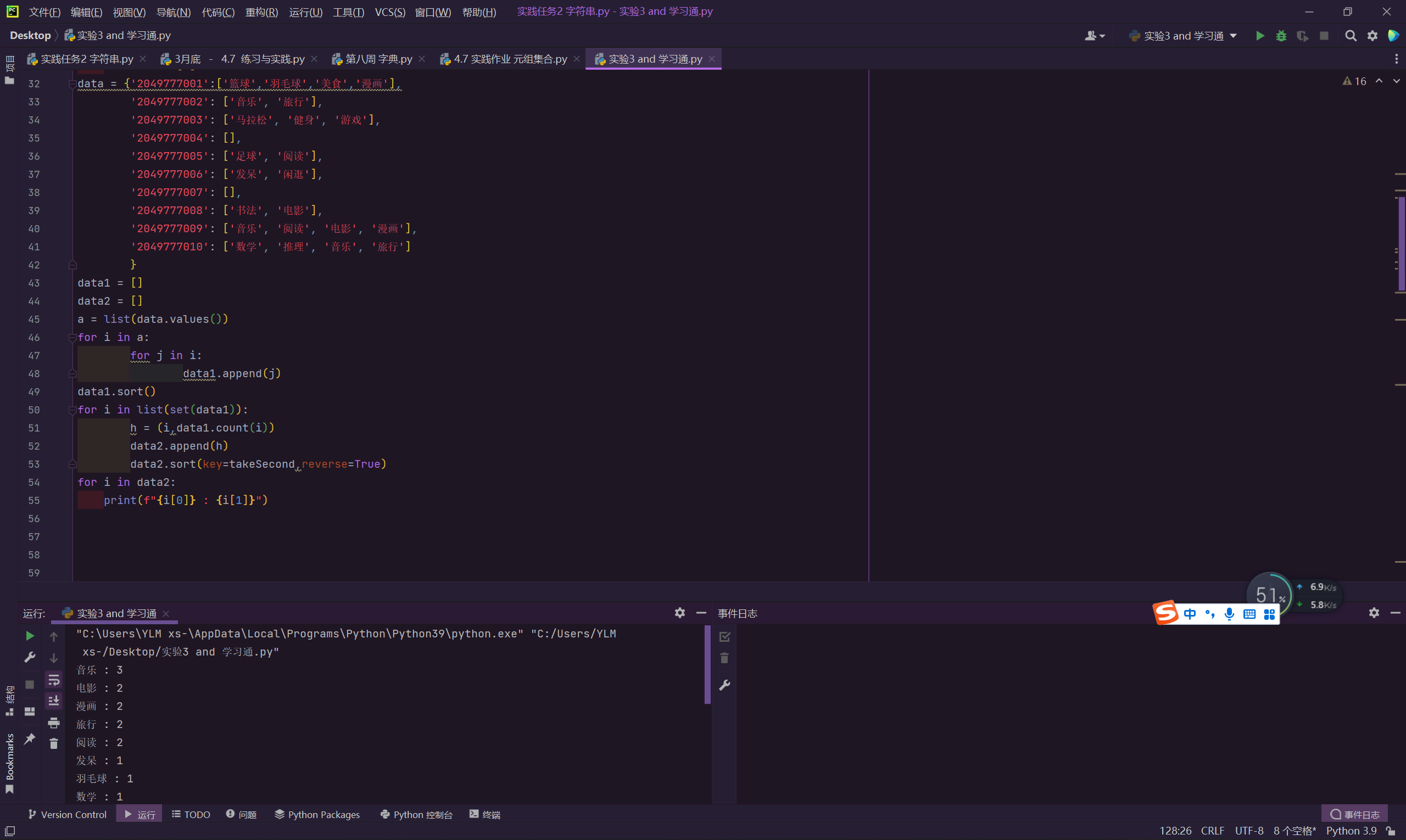
Task: Open inspections widget showing 16 warnings
Action: click(x=1354, y=81)
